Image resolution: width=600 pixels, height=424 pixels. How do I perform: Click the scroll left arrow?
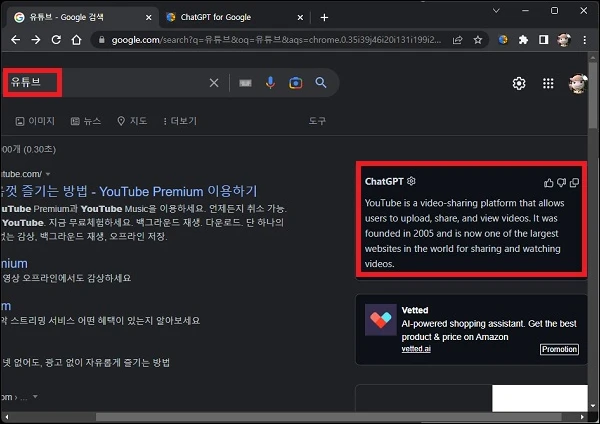click(7, 417)
